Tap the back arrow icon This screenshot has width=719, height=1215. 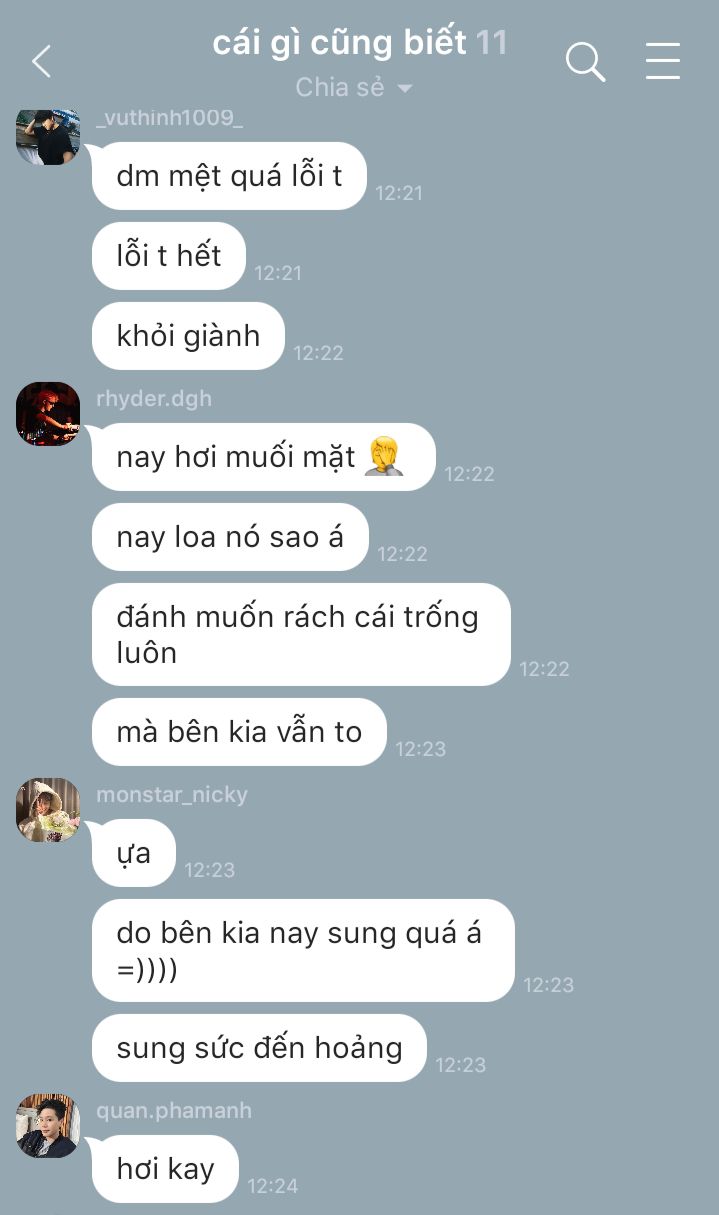click(41, 62)
